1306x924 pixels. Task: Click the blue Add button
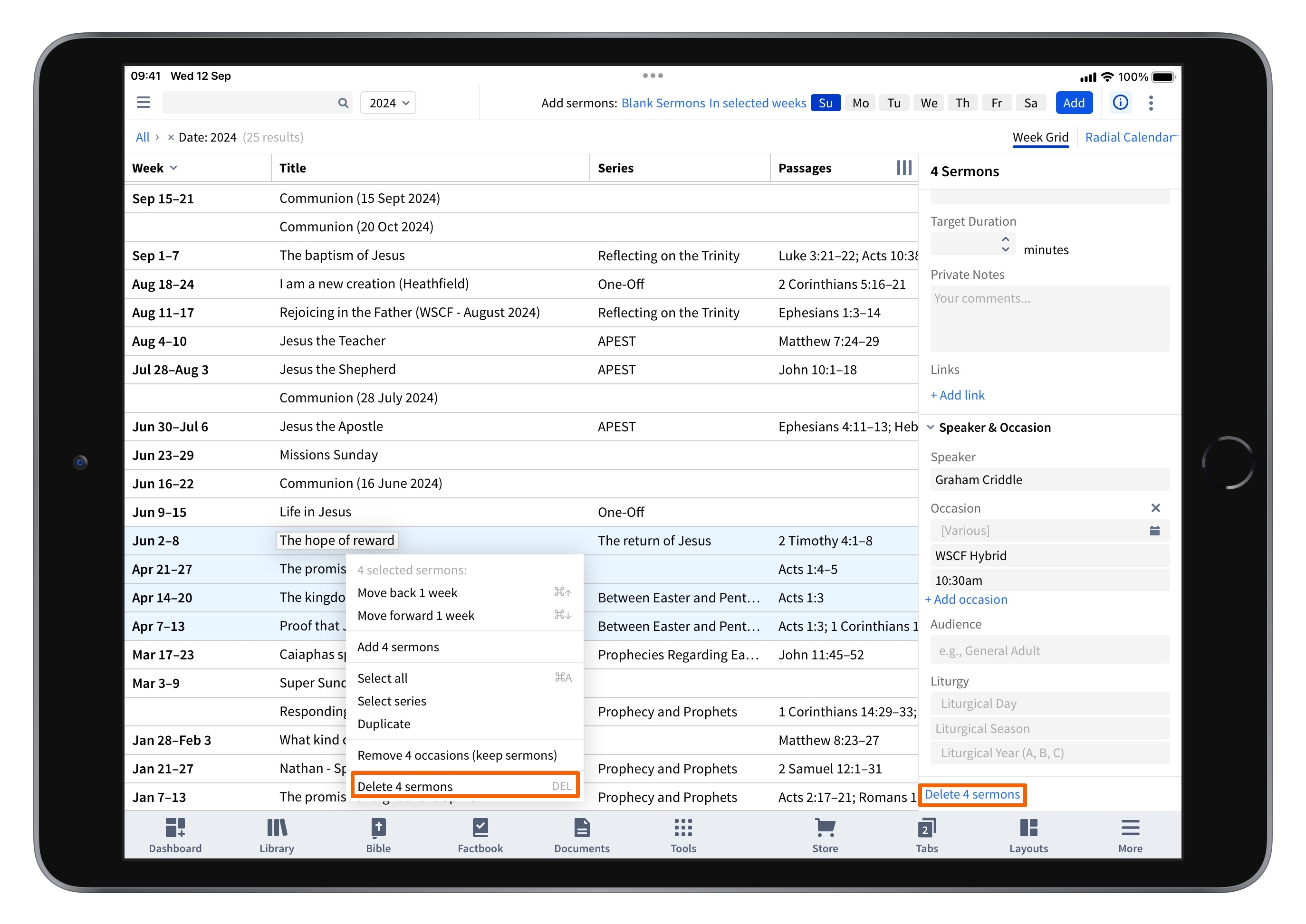1074,103
